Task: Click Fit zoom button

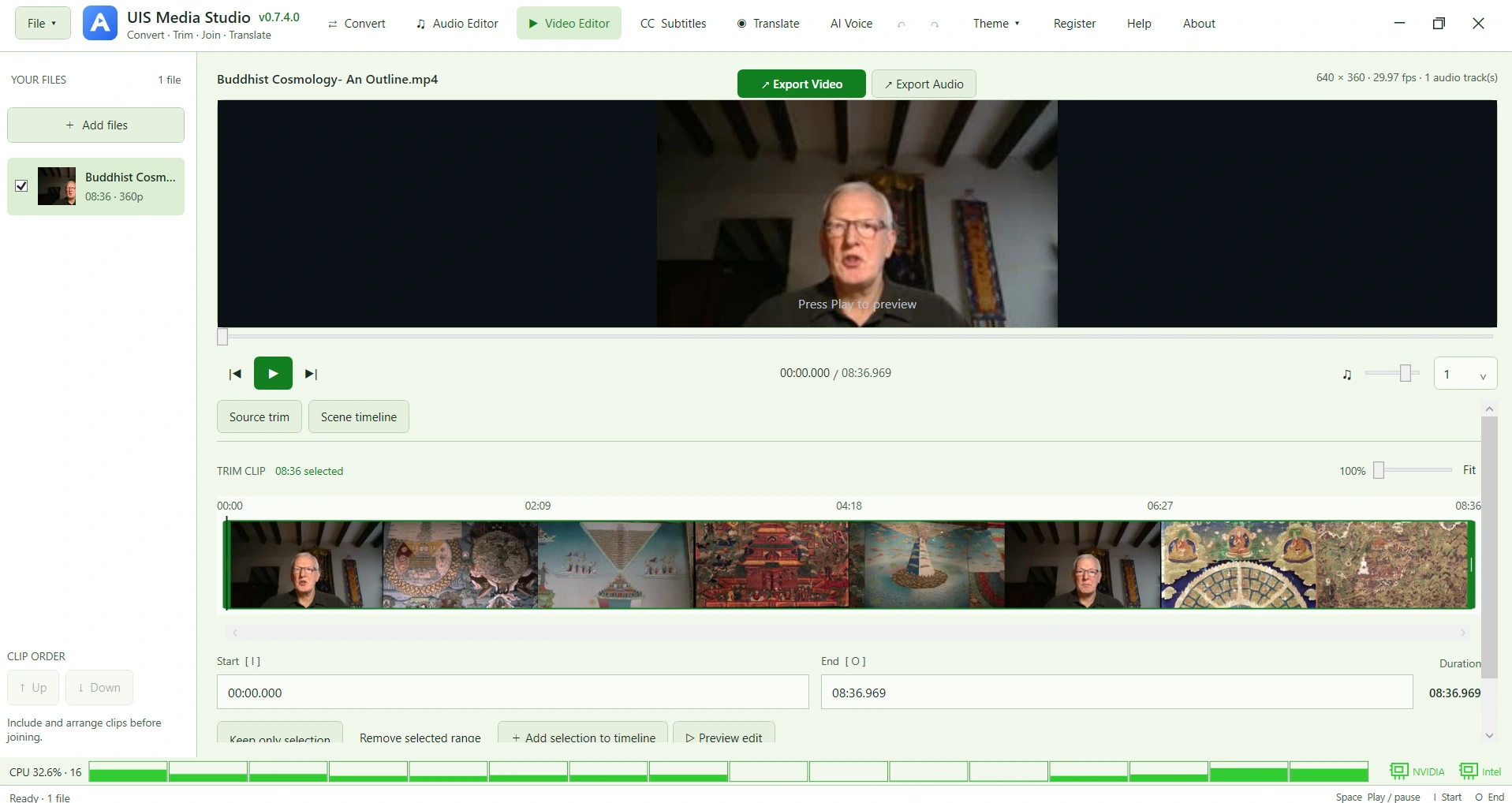Action: tap(1469, 469)
